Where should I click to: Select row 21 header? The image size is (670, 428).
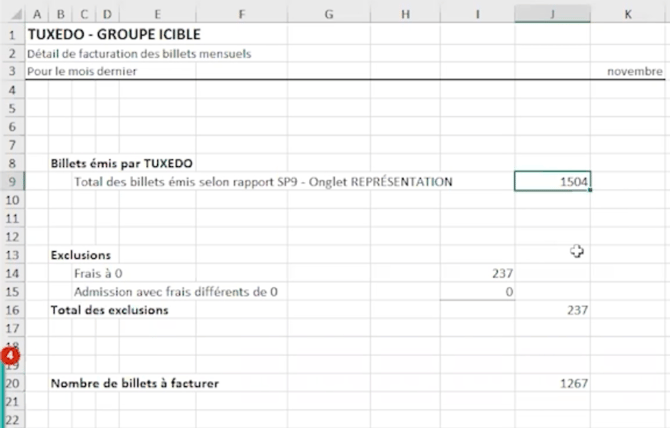point(12,402)
